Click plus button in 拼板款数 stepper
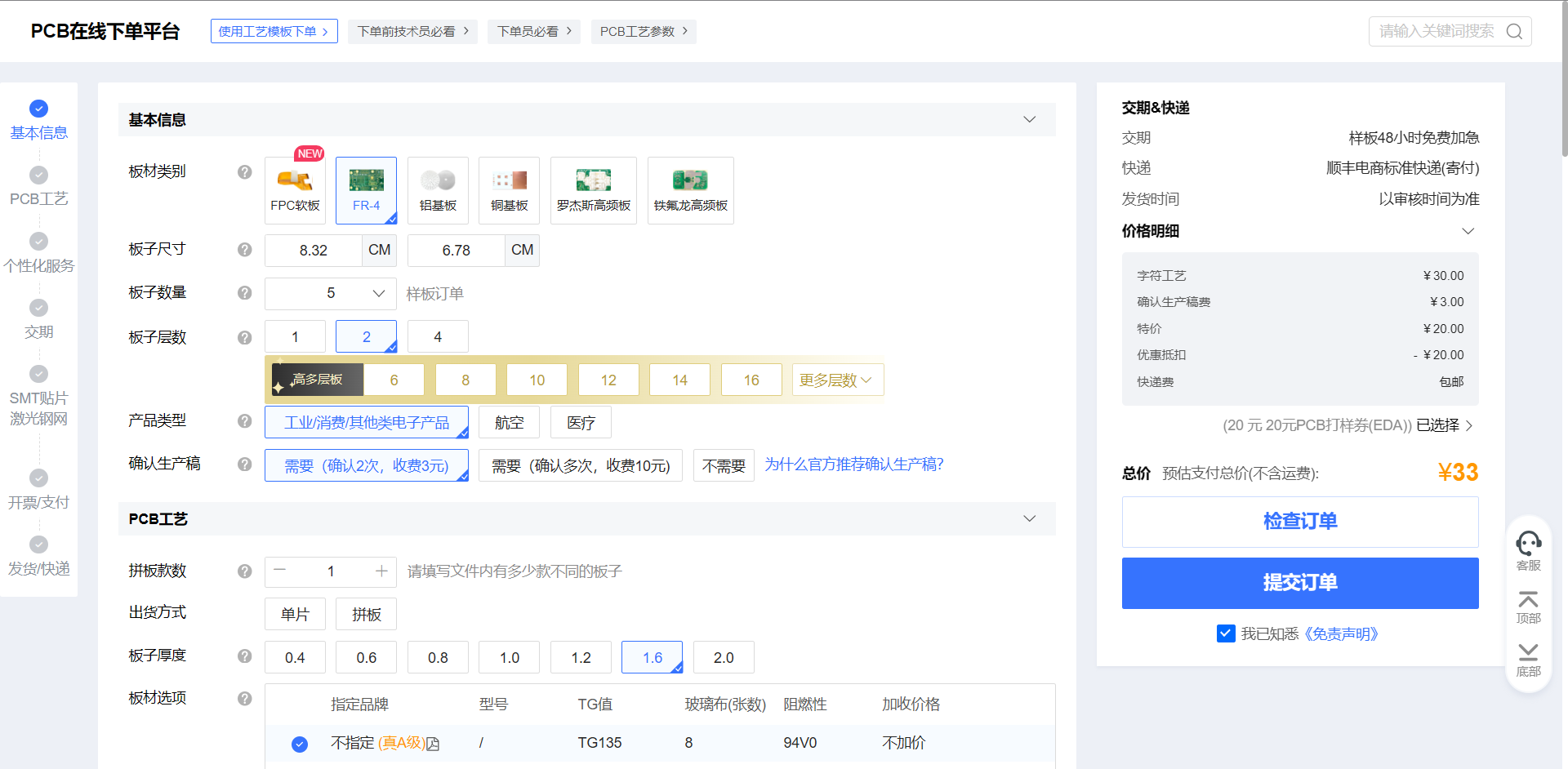The image size is (1568, 769). (381, 571)
